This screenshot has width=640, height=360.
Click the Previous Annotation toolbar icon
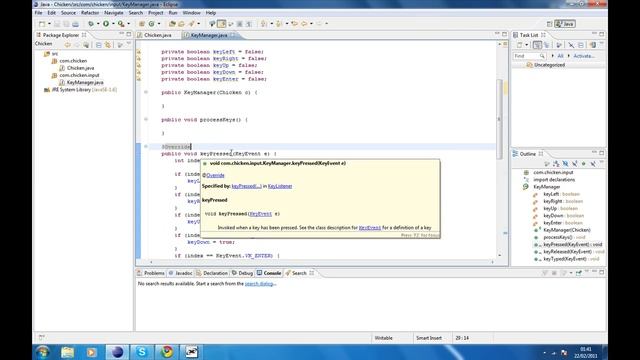279,24
